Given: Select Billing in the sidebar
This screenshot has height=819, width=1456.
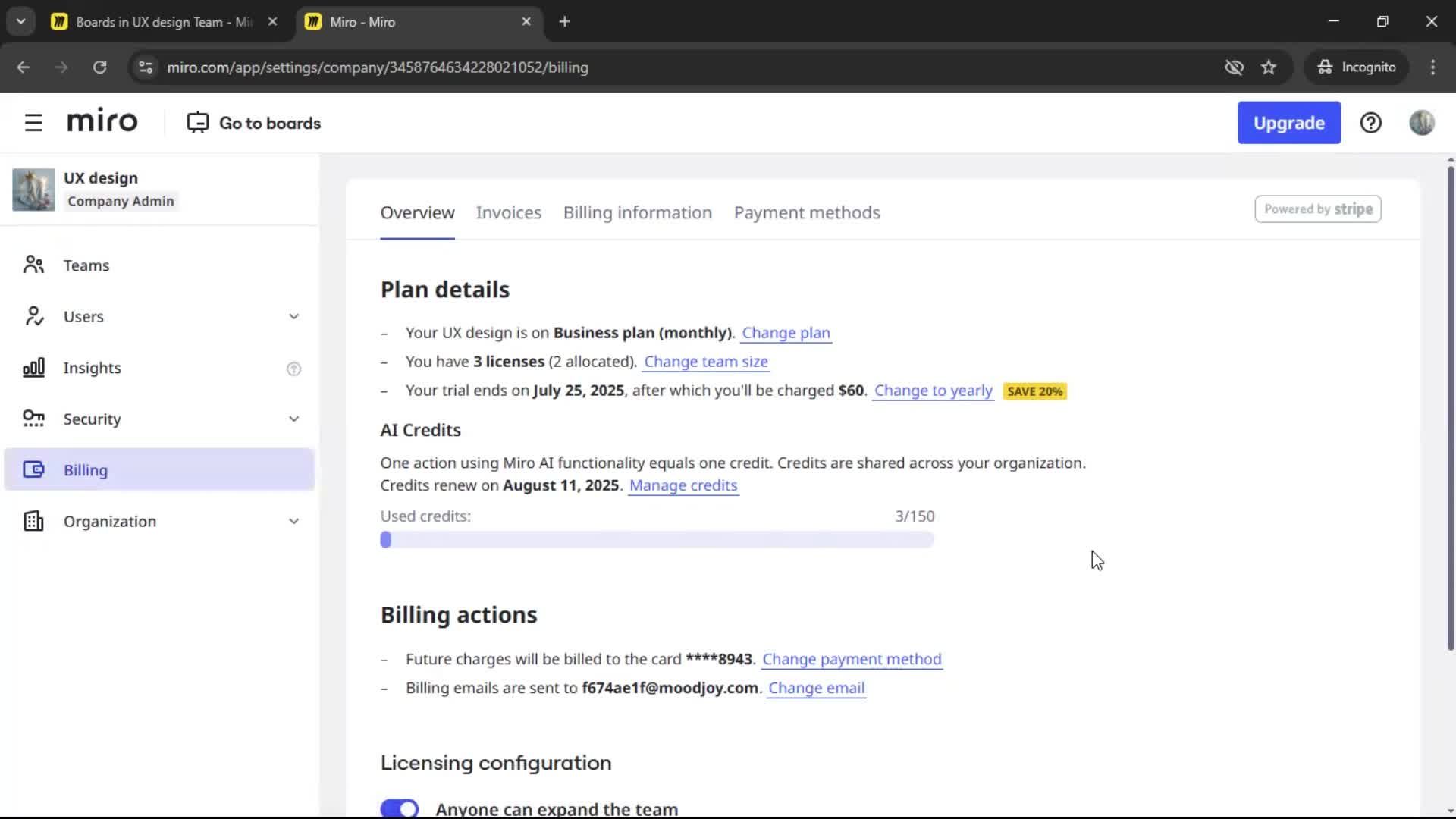Looking at the screenshot, I should 159,469.
